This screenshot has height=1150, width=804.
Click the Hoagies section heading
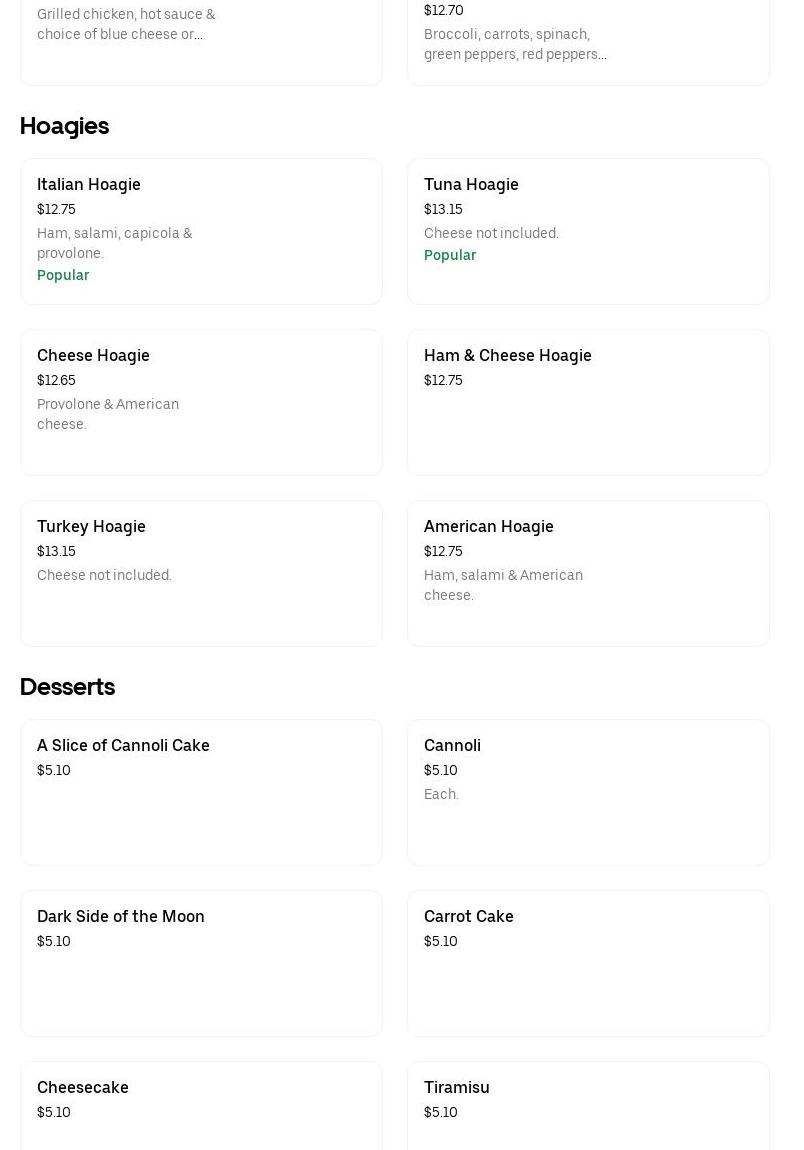[x=64, y=126]
